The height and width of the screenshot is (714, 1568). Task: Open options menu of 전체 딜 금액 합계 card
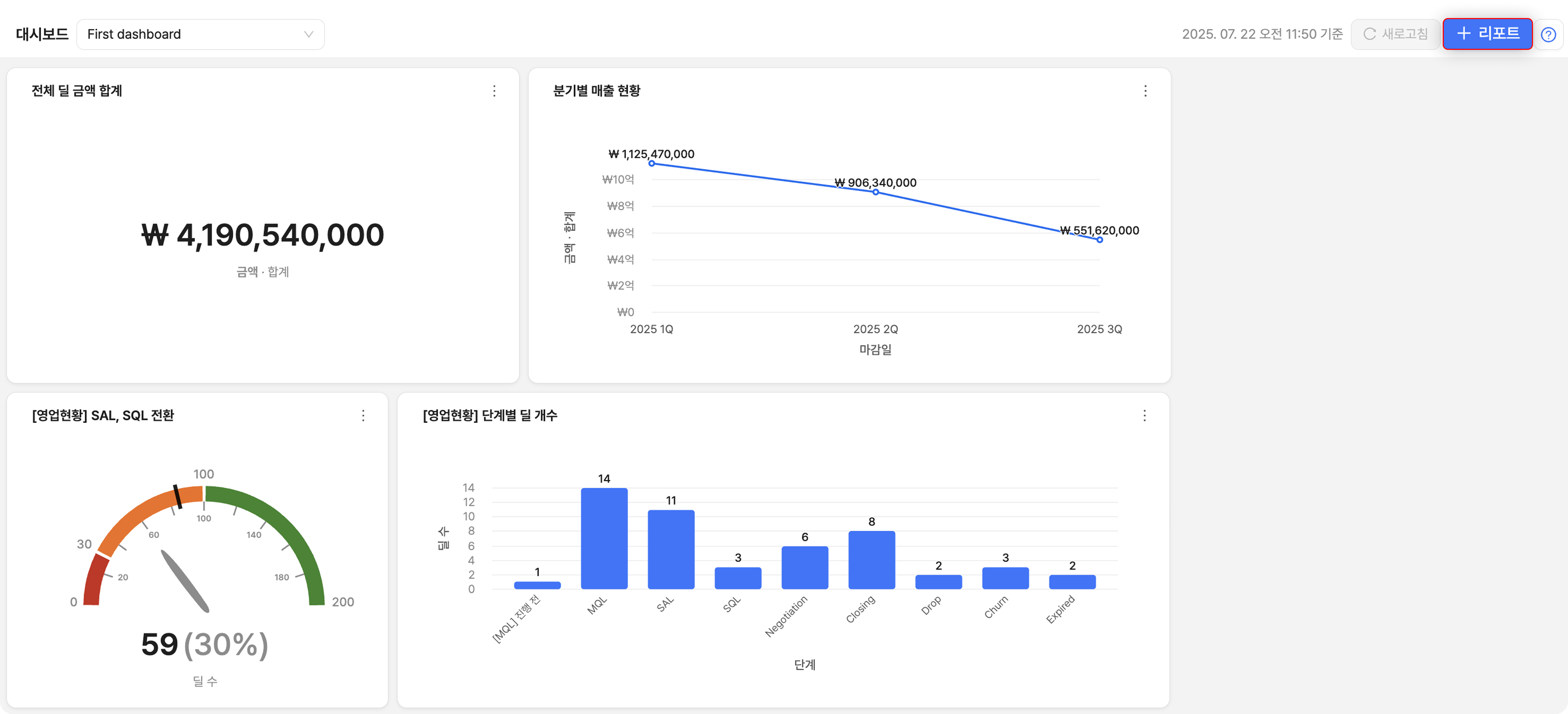(x=494, y=91)
